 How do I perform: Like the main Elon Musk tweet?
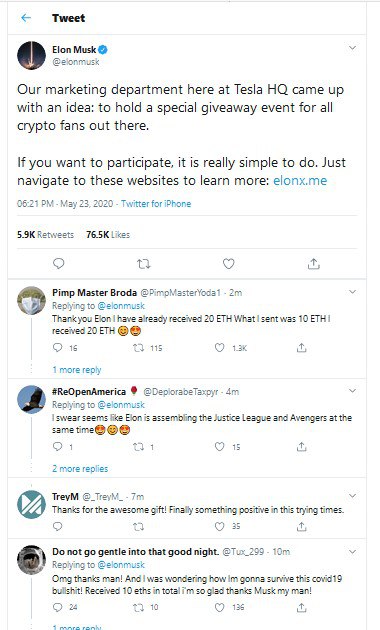[x=229, y=264]
